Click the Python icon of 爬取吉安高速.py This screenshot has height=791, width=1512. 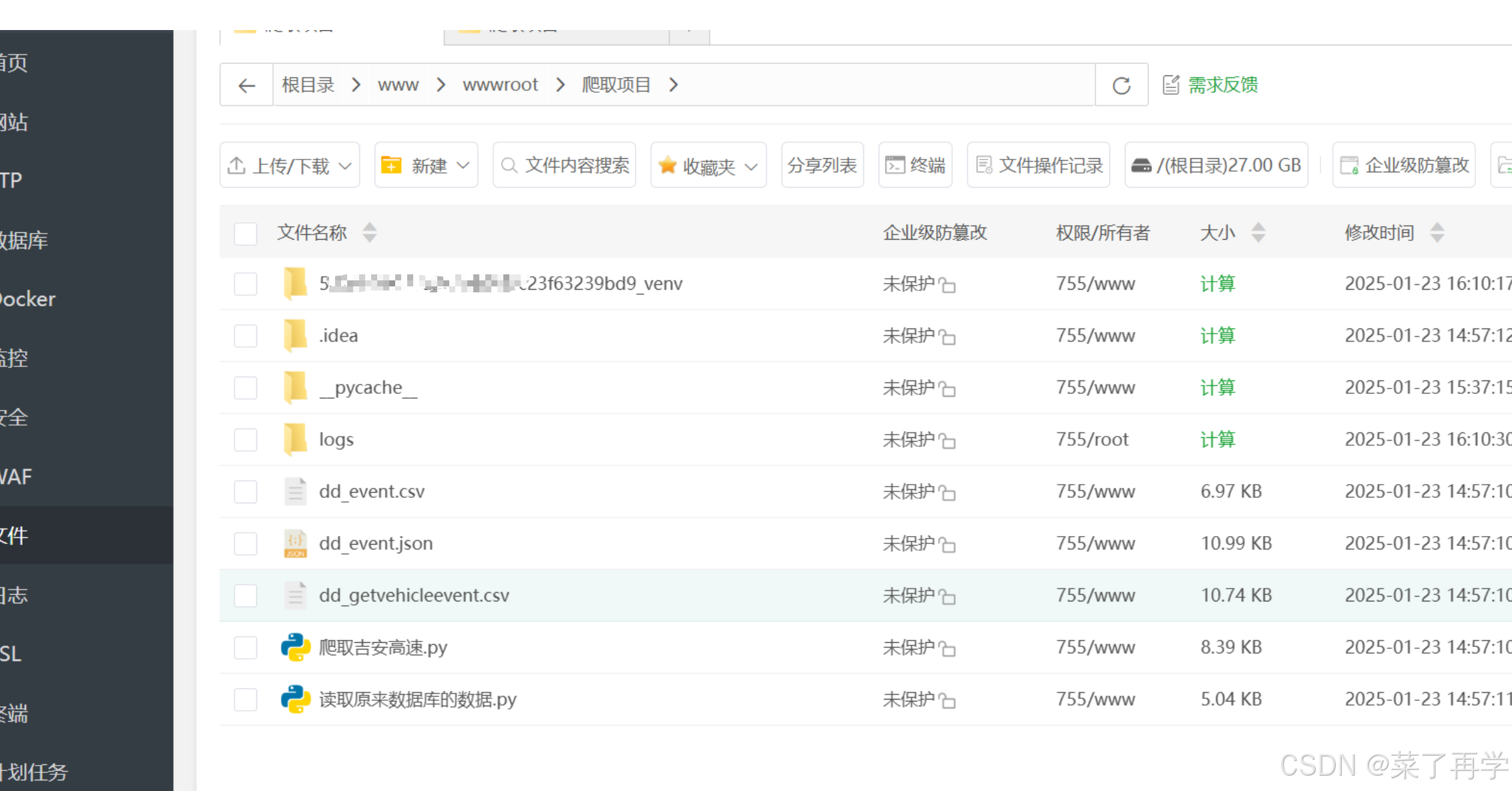(295, 647)
